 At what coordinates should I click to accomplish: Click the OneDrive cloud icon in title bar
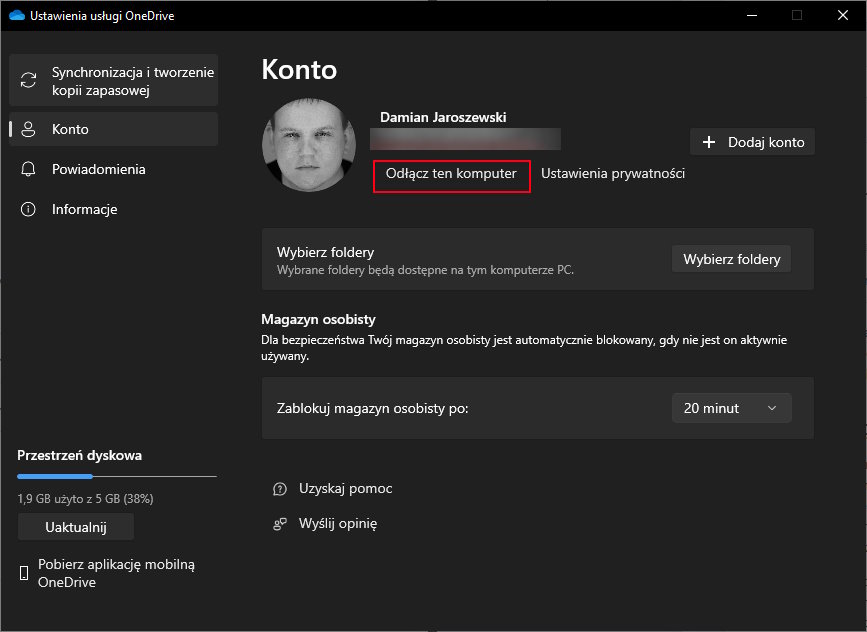coord(16,15)
